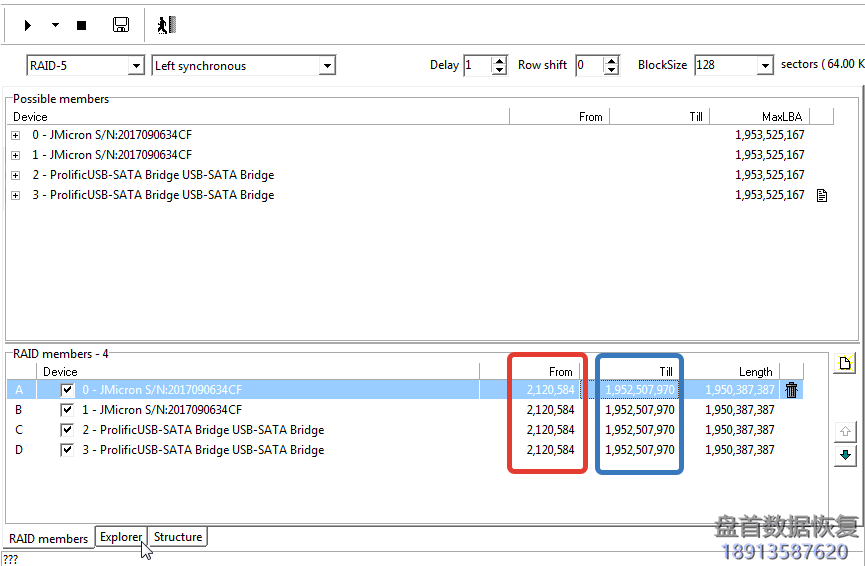
Task: Click Length value 1,950,387,387 in row A
Action: (739, 390)
